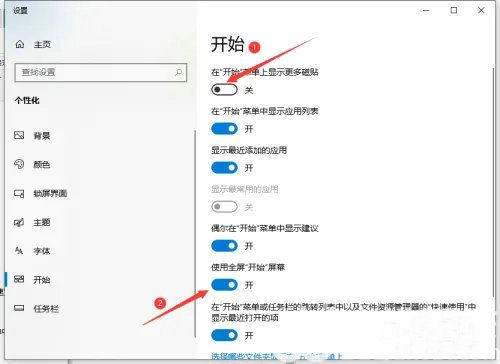Select 背景 in the sidebar
Image resolution: width=500 pixels, height=364 pixels.
[x=42, y=136]
